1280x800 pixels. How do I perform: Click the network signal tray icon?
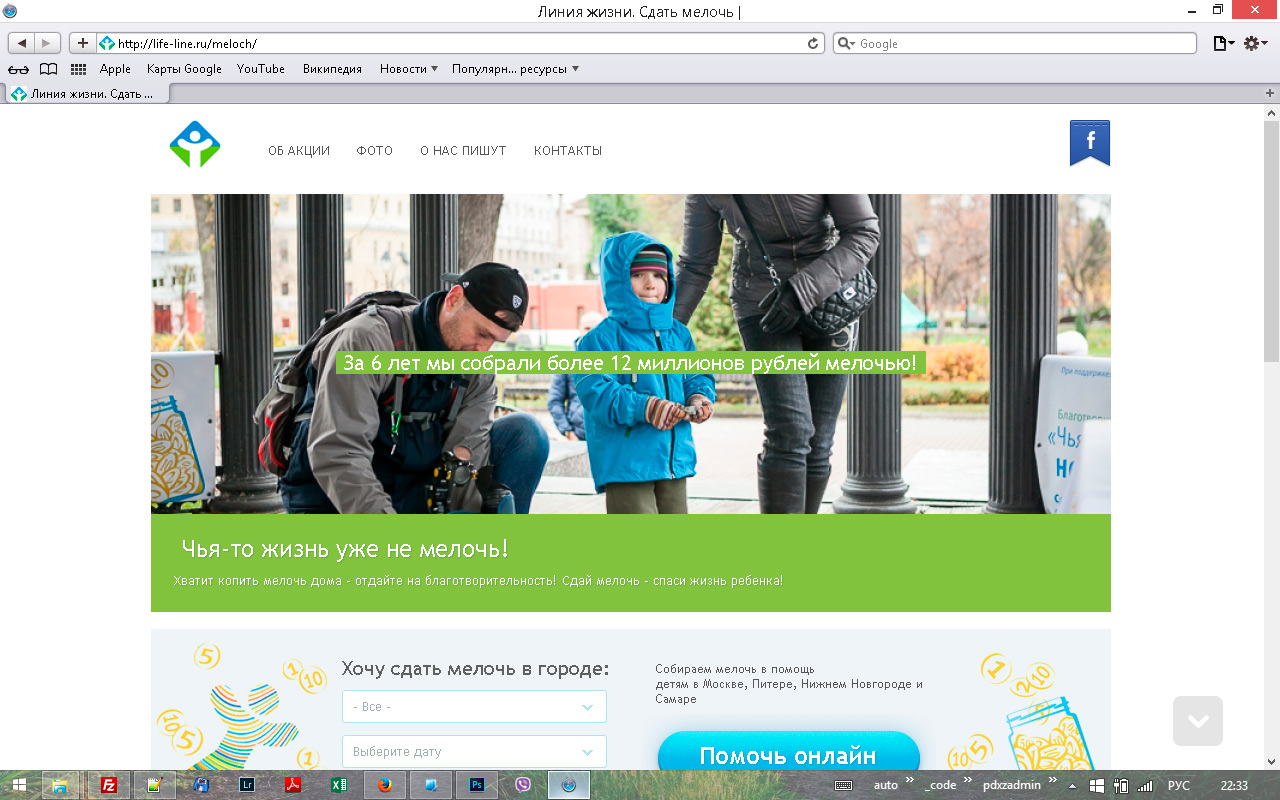click(x=1145, y=785)
